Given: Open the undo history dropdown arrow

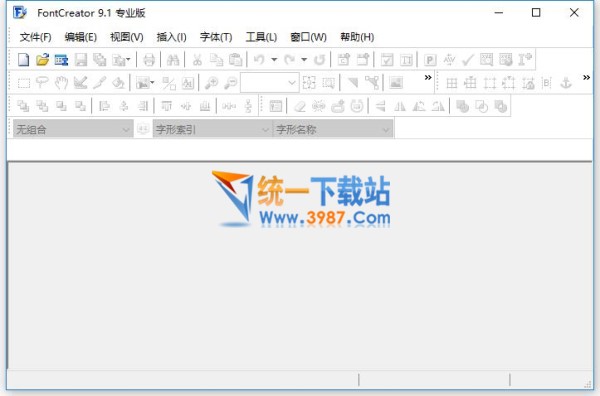Looking at the screenshot, I should tap(274, 60).
